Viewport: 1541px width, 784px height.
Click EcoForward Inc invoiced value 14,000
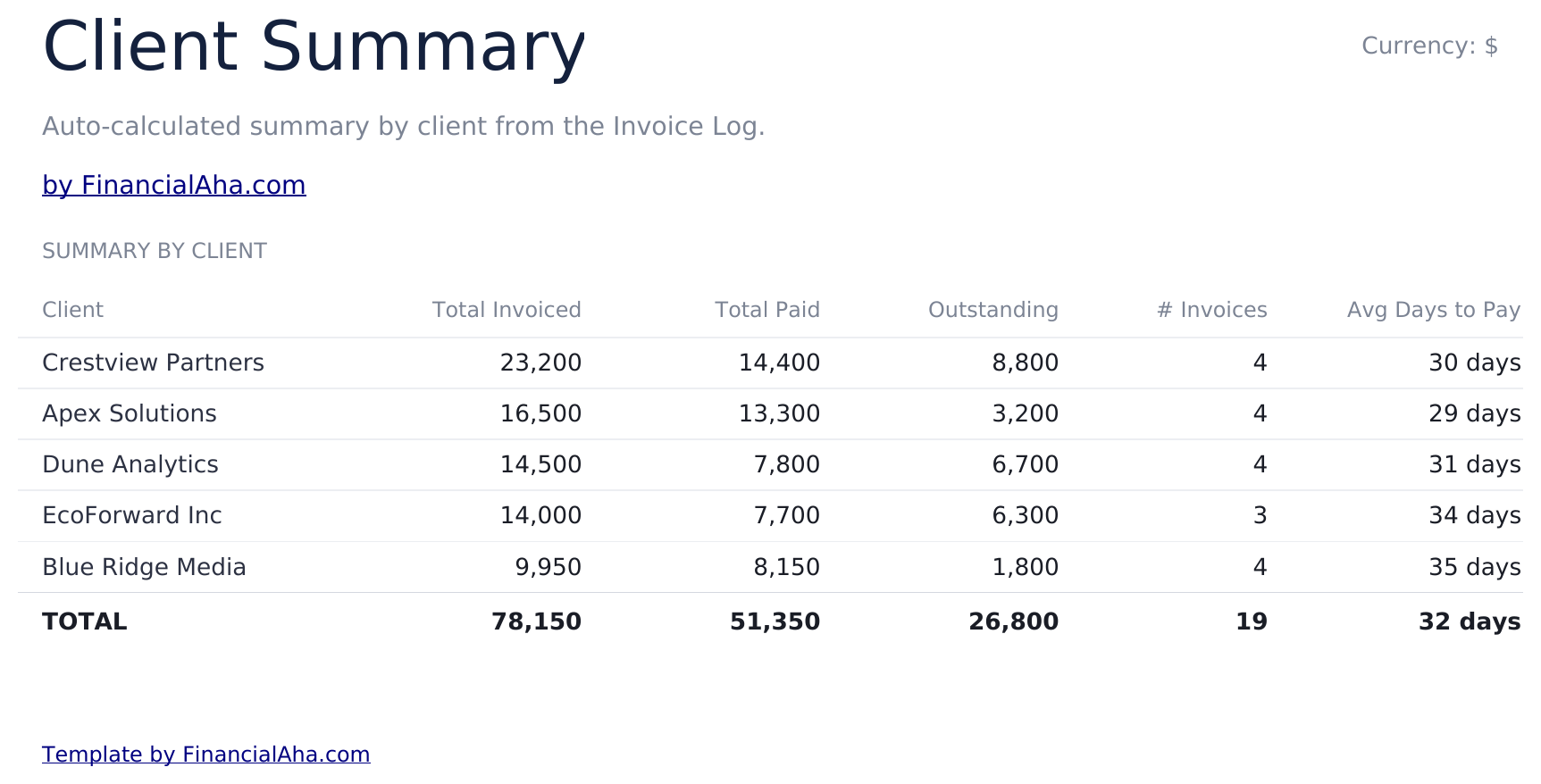540,515
